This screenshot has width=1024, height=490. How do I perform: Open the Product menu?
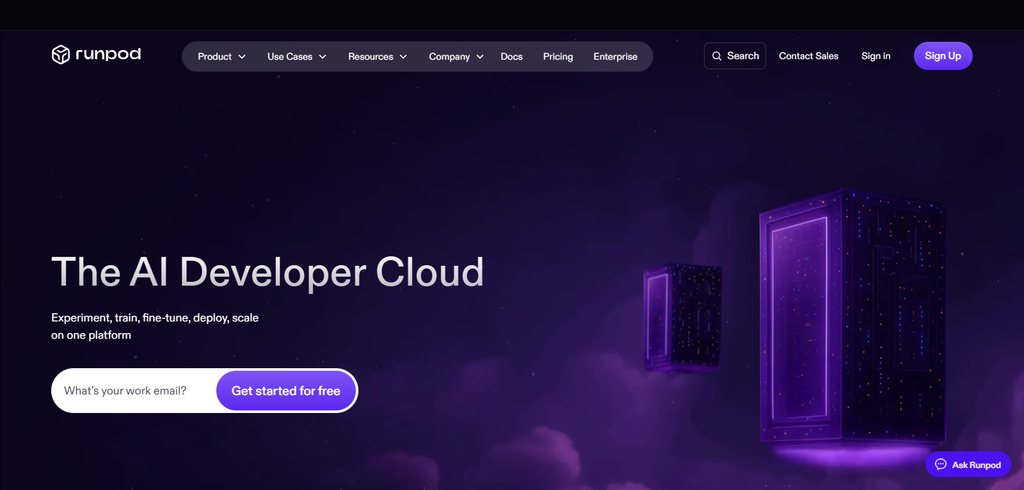click(215, 57)
